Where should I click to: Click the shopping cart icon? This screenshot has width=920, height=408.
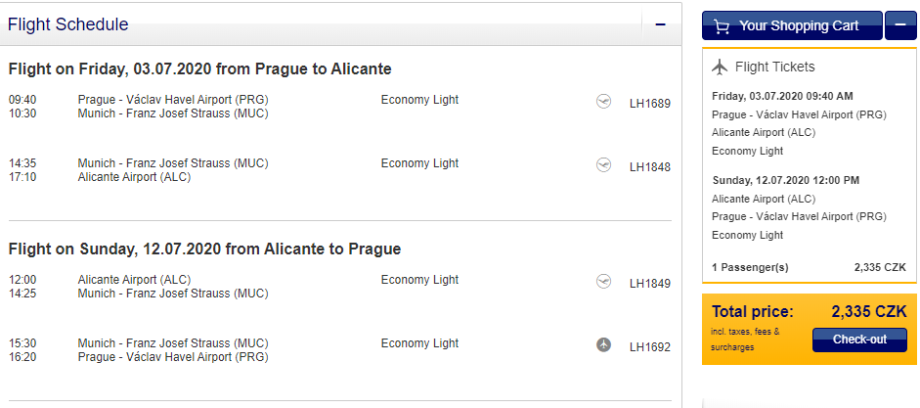click(720, 26)
